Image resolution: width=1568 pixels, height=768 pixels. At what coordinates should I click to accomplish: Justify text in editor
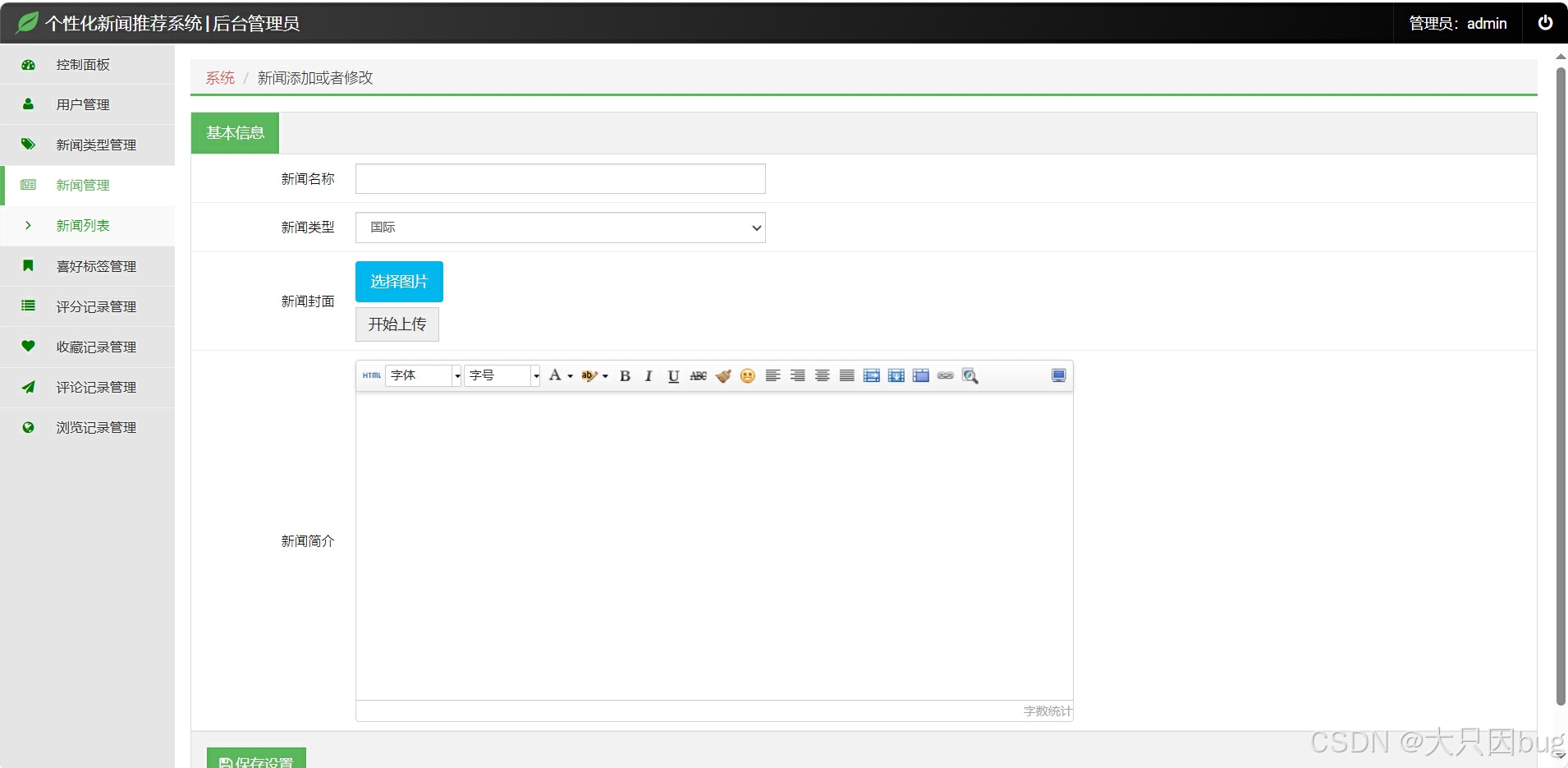(846, 375)
